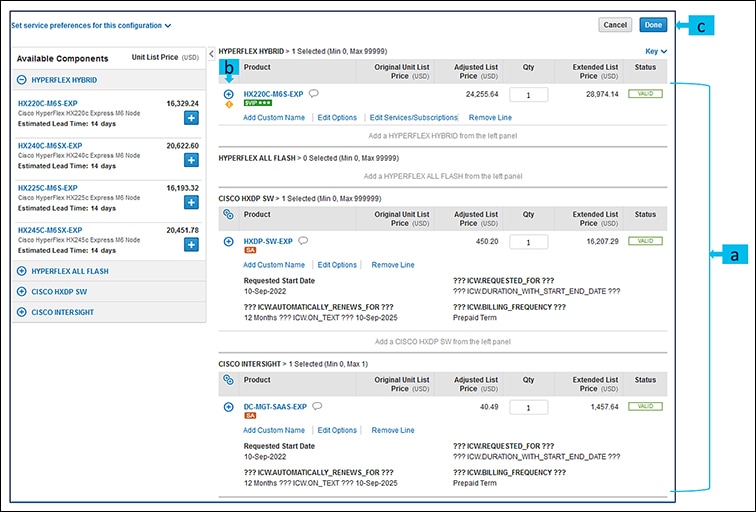Open Set service preferences for this configuration dropdown
This screenshot has width=756, height=512.
[x=91, y=26]
